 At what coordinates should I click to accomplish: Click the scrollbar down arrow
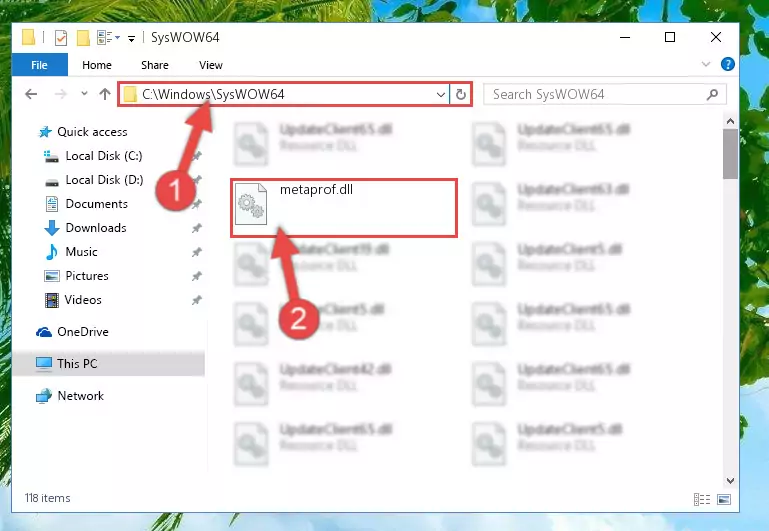[730, 480]
